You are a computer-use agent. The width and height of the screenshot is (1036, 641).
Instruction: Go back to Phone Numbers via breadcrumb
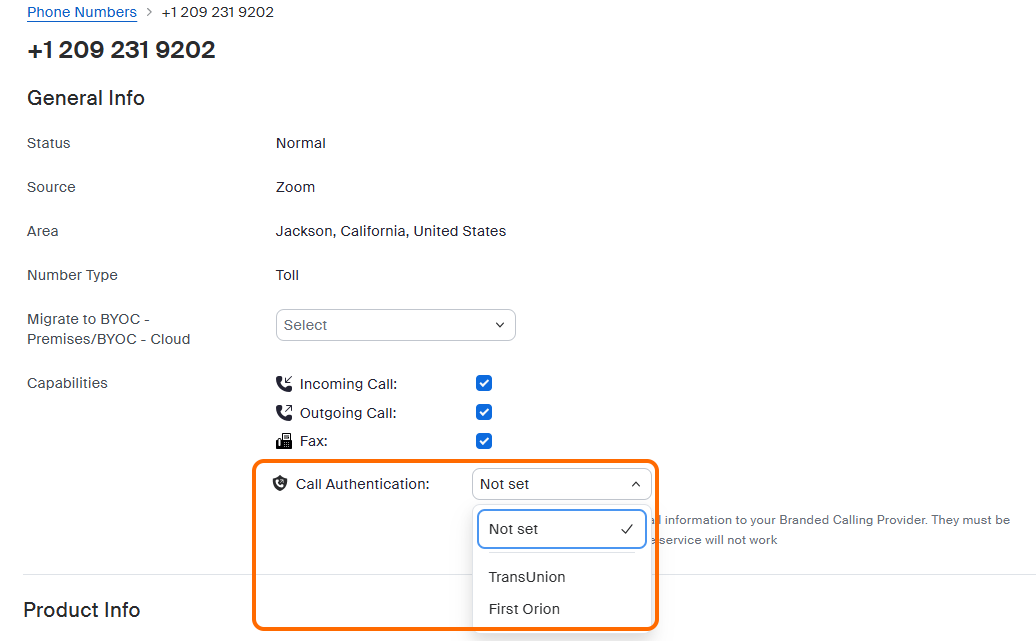(x=82, y=12)
